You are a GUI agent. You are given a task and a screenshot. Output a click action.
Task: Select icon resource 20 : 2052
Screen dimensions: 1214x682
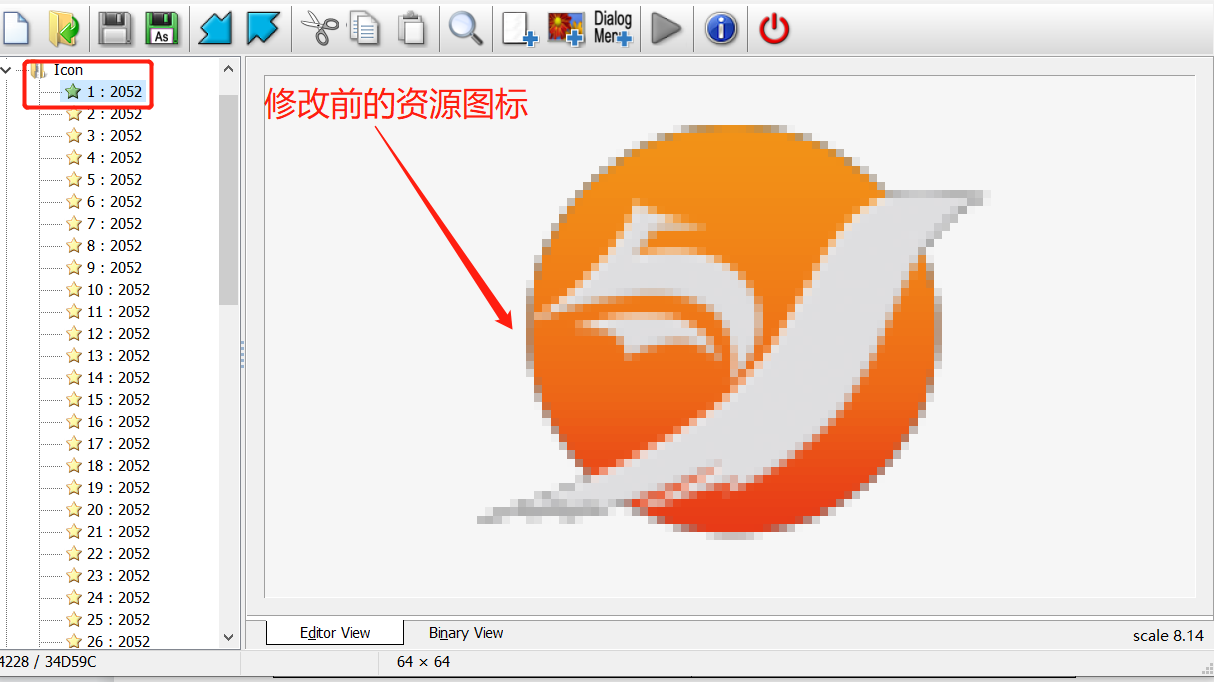[x=117, y=510]
